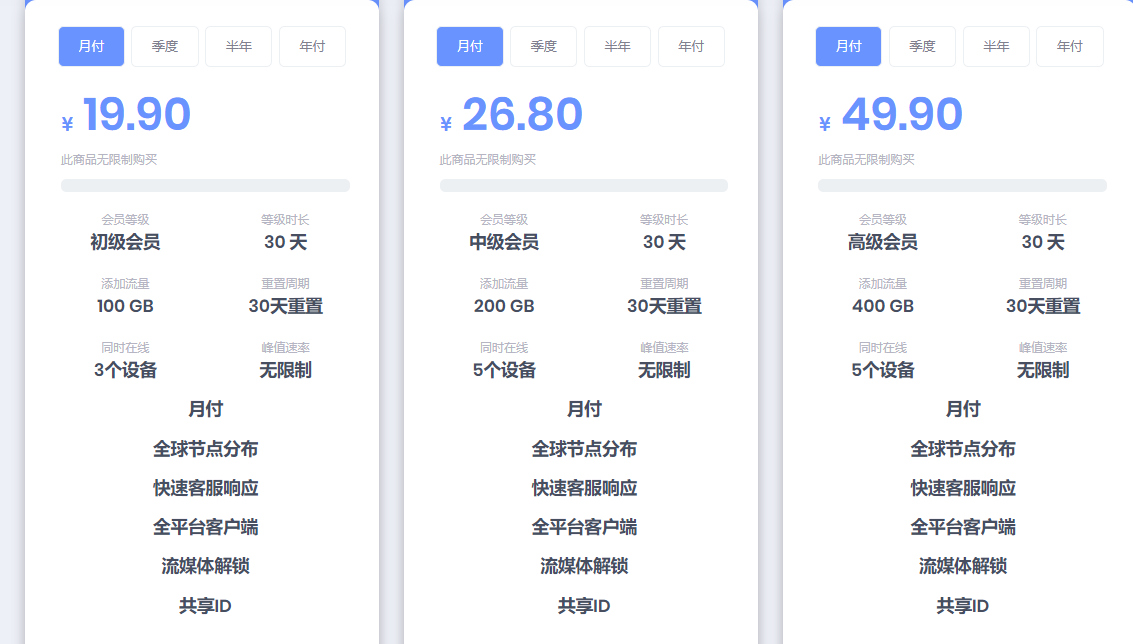Click the 高级会员 membership level text
The height and width of the screenshot is (644, 1133).
(882, 242)
